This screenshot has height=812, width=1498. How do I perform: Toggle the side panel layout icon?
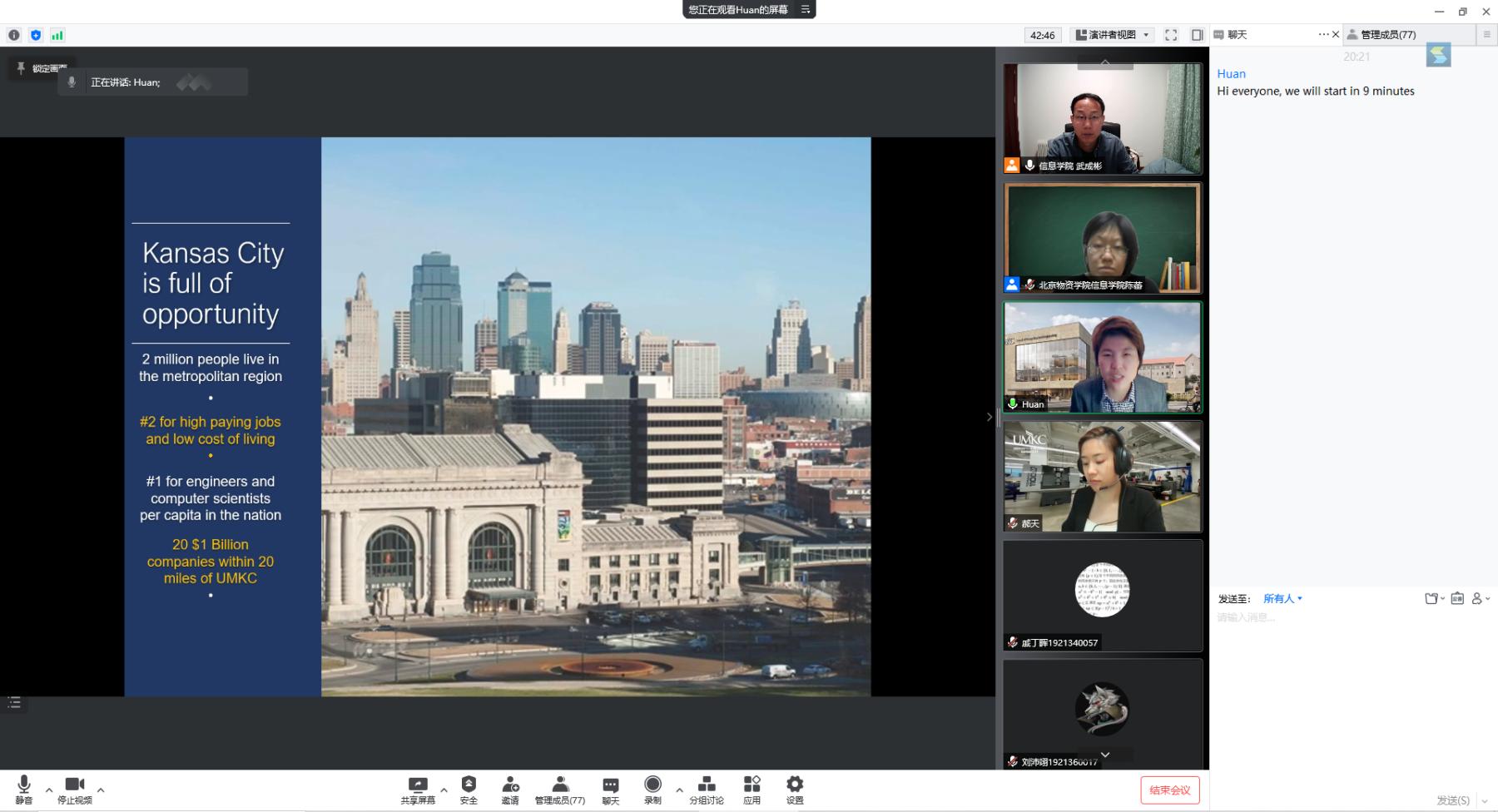coord(1197,35)
